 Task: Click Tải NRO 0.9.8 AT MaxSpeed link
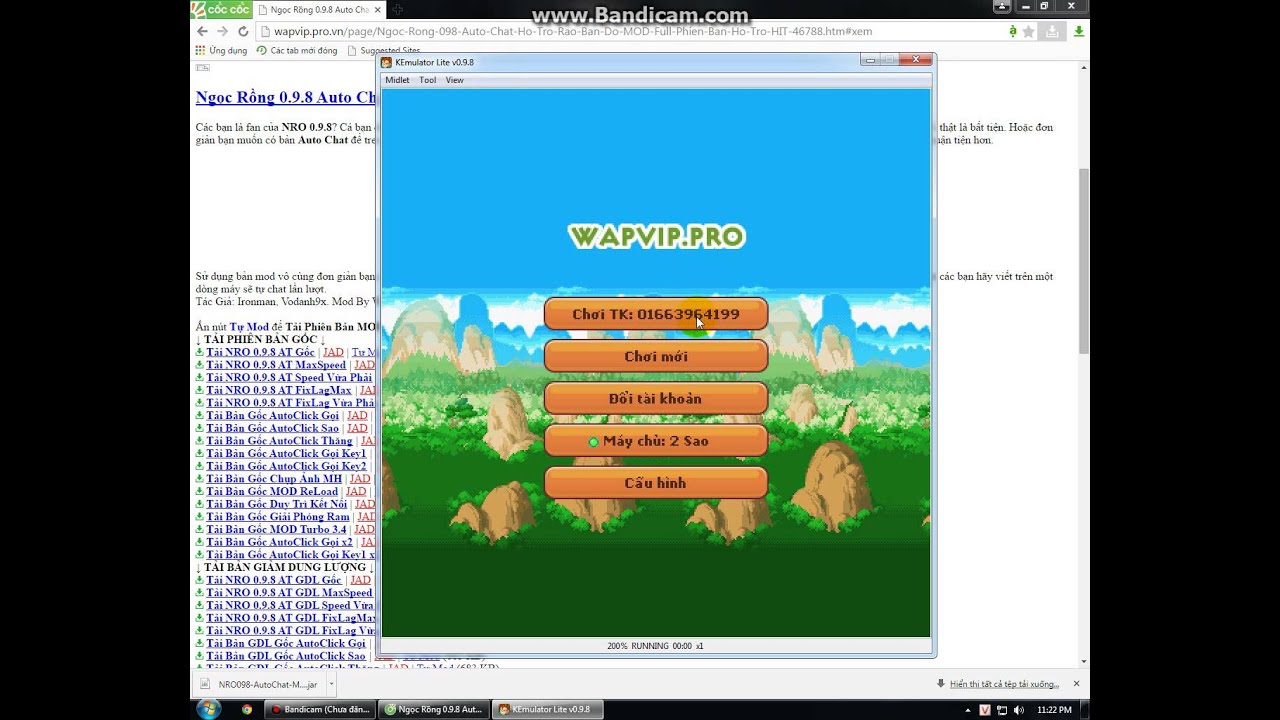[276, 365]
